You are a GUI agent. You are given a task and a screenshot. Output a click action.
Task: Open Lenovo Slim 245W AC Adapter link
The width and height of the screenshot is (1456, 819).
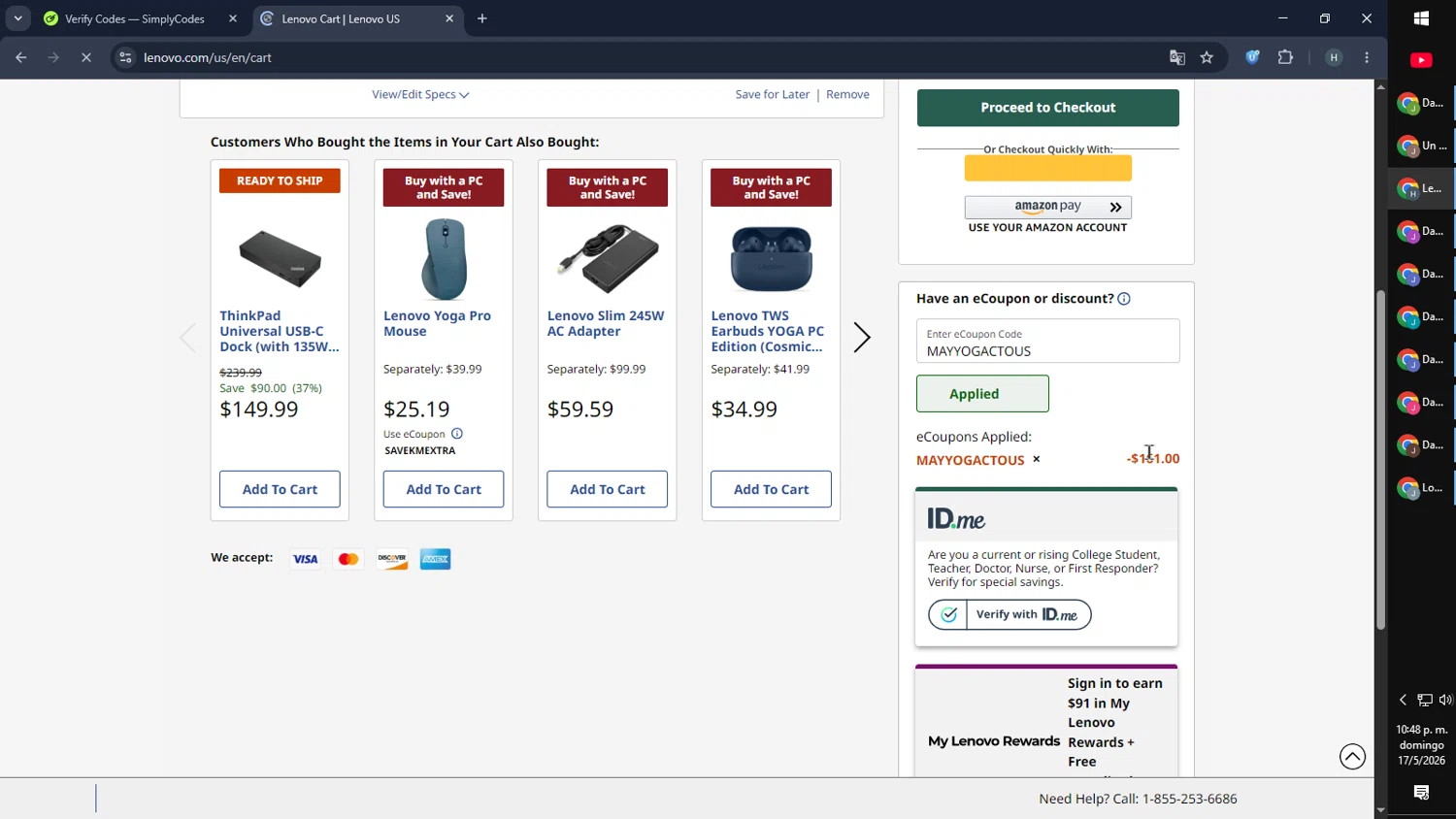(606, 323)
